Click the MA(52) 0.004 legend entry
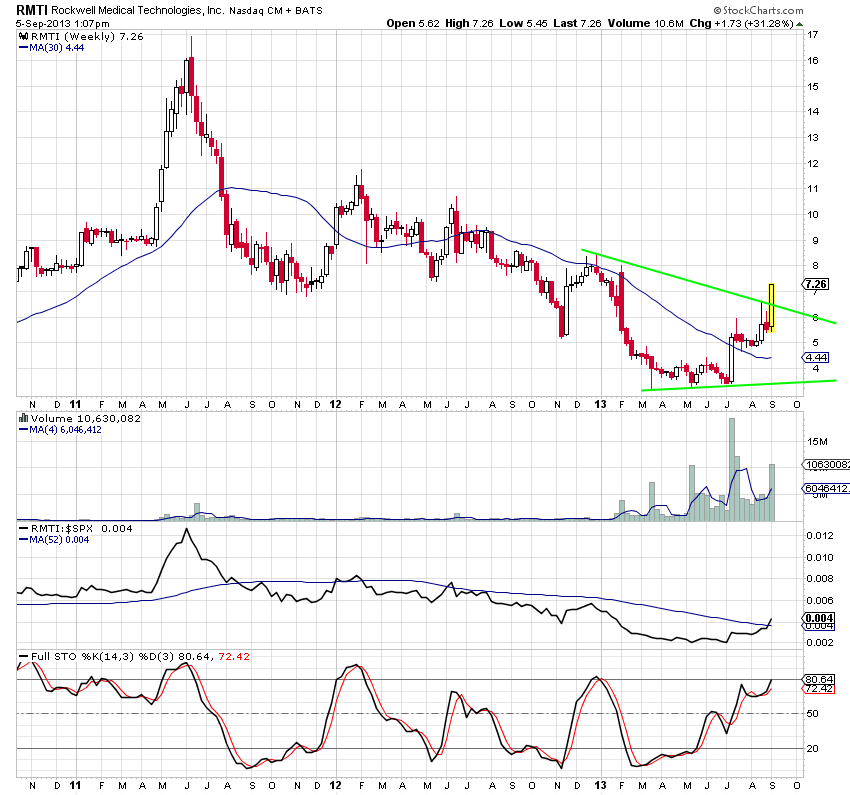850x795 pixels. coord(54,540)
